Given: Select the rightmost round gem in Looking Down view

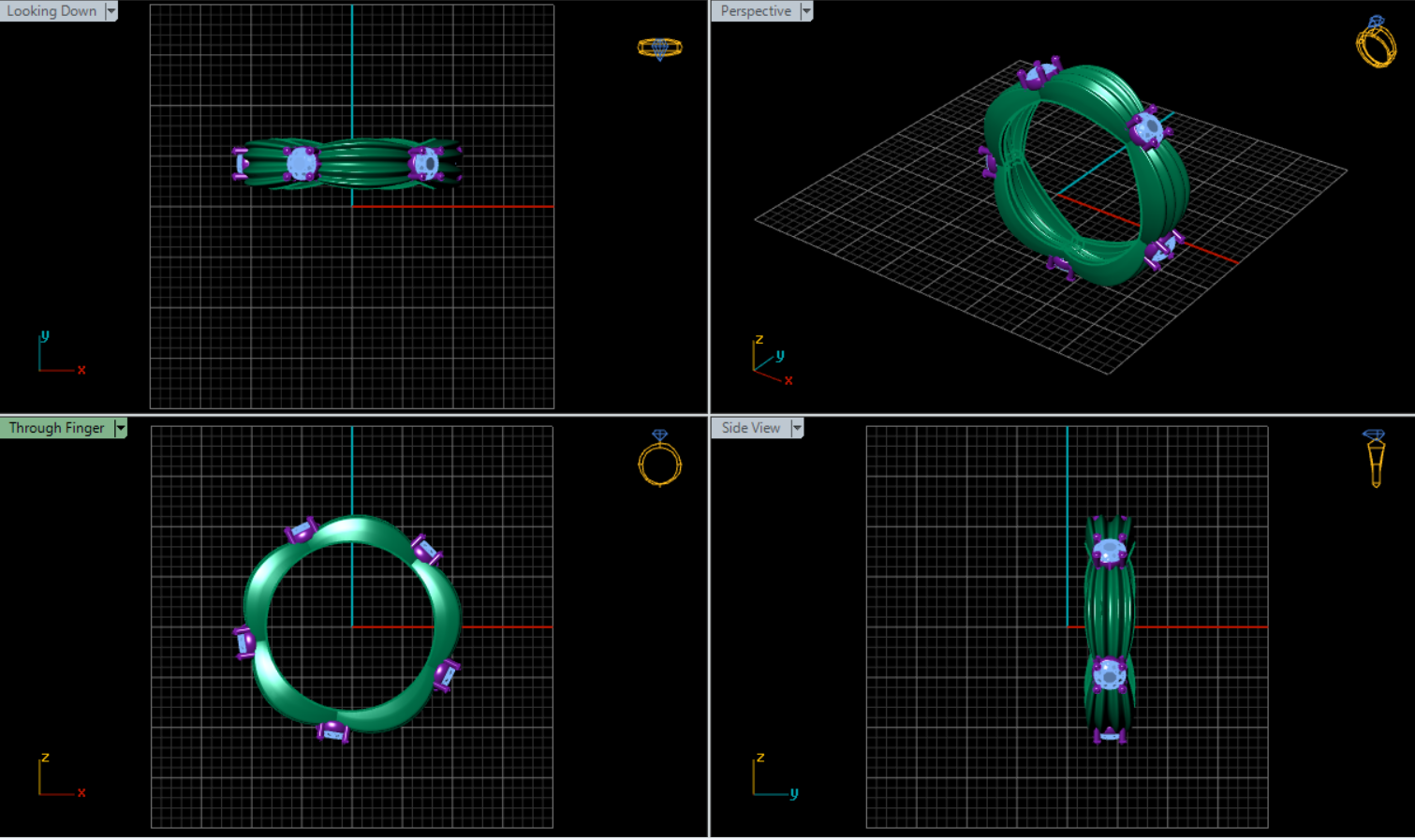Looking at the screenshot, I should click(424, 164).
